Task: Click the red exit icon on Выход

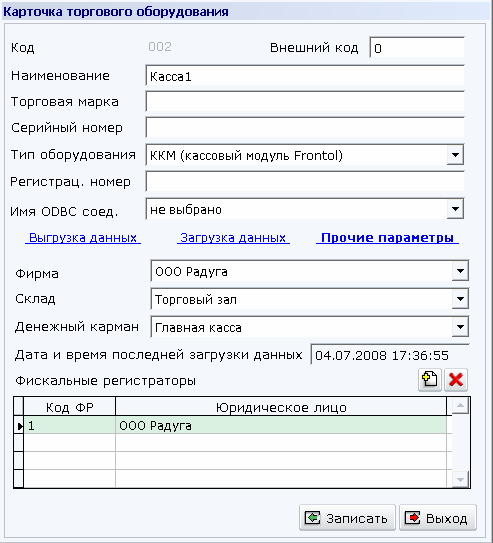Action: (x=412, y=518)
